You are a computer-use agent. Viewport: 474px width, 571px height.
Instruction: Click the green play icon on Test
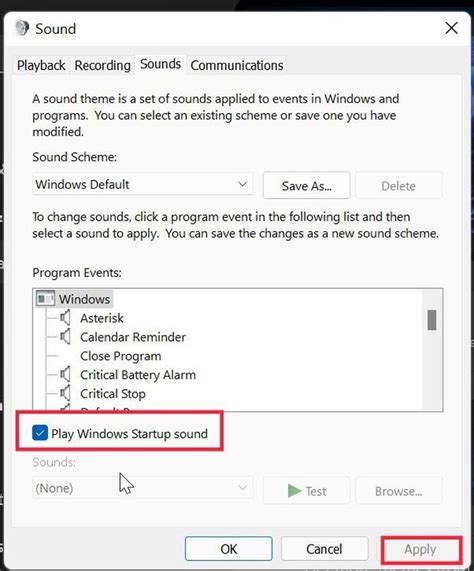294,491
